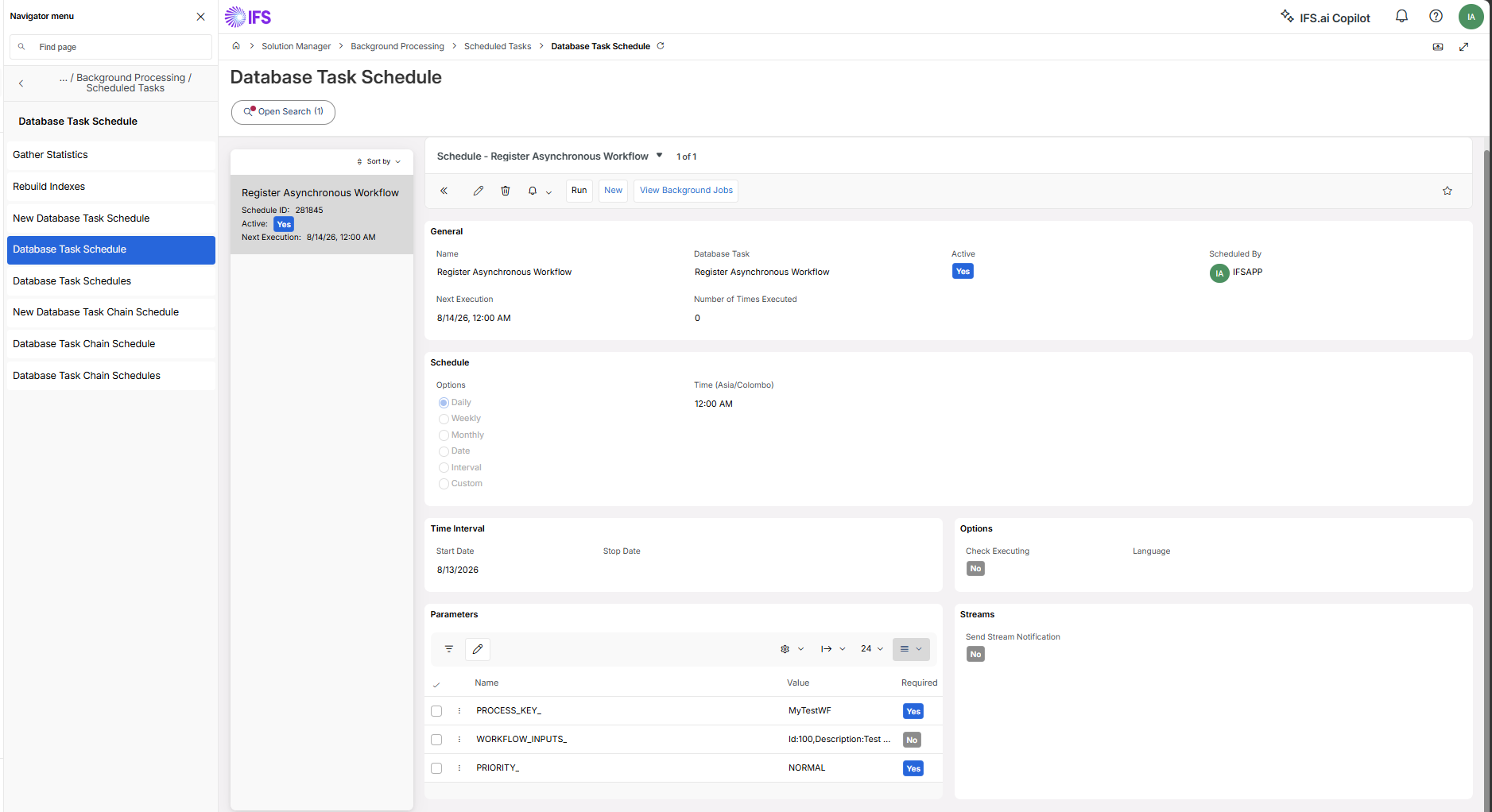Image resolution: width=1492 pixels, height=812 pixels.
Task: Open View Background Jobs
Action: (x=686, y=191)
